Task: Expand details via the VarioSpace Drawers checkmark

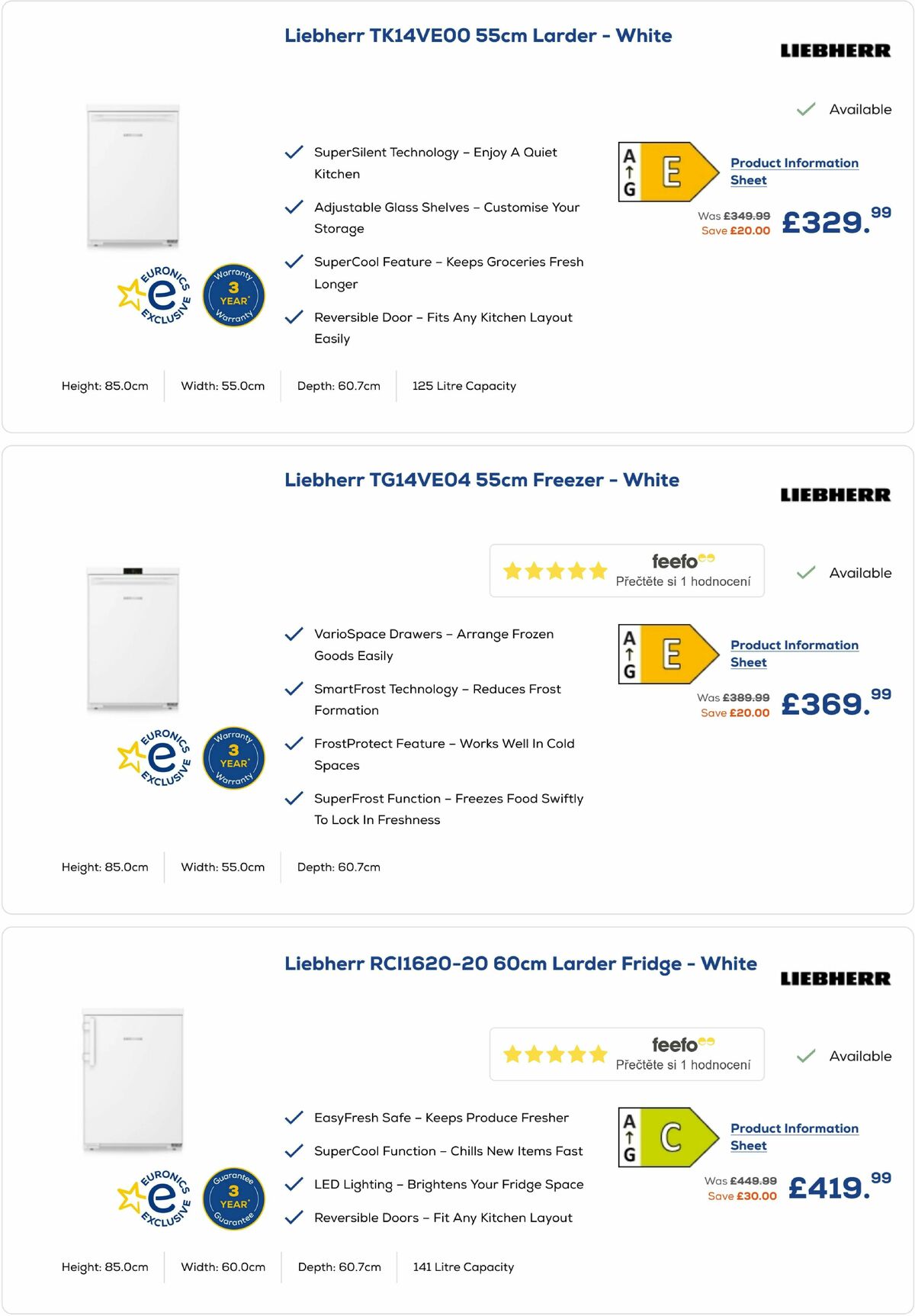Action: pos(294,632)
